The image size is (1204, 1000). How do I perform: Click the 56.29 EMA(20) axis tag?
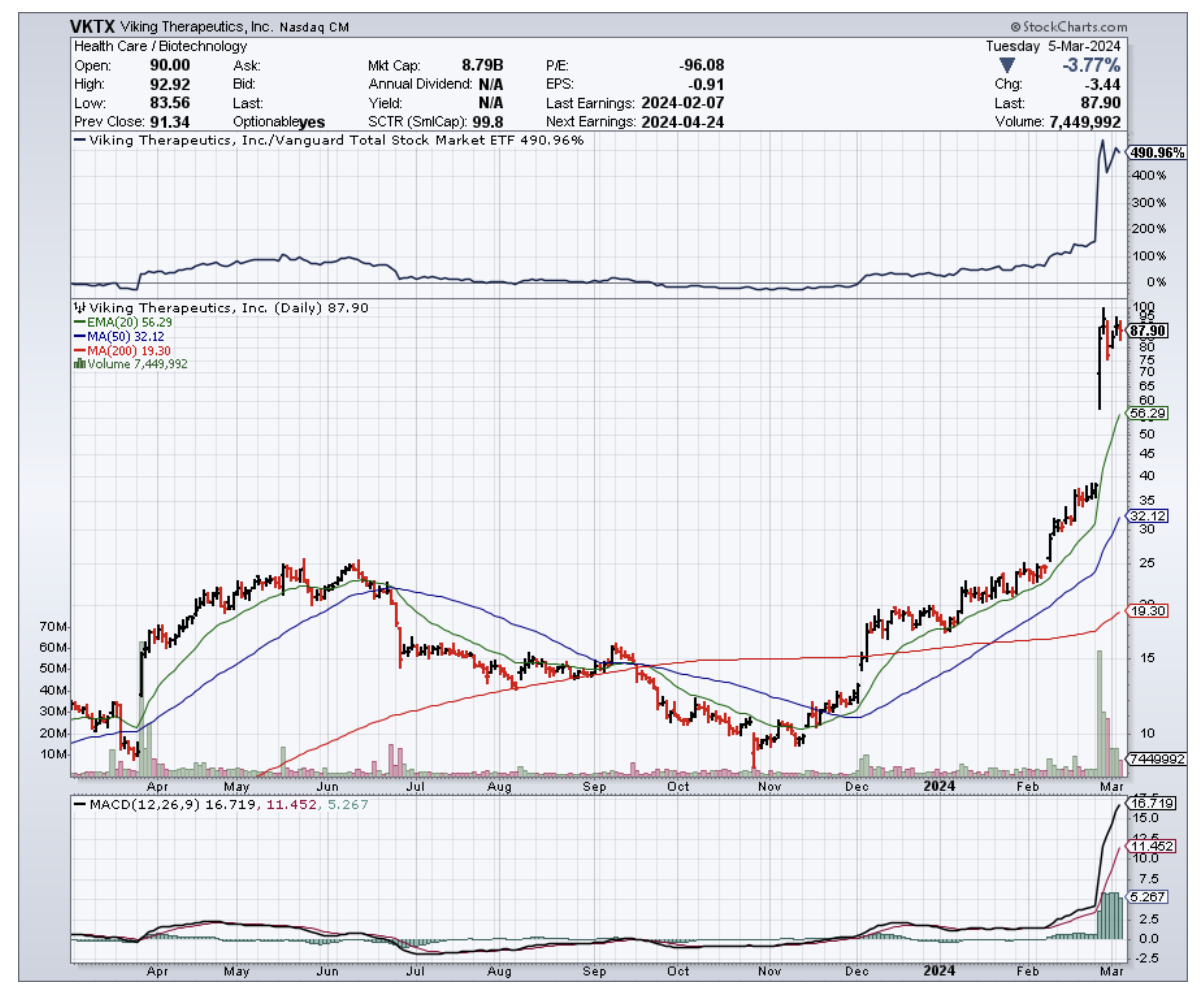point(1143,413)
